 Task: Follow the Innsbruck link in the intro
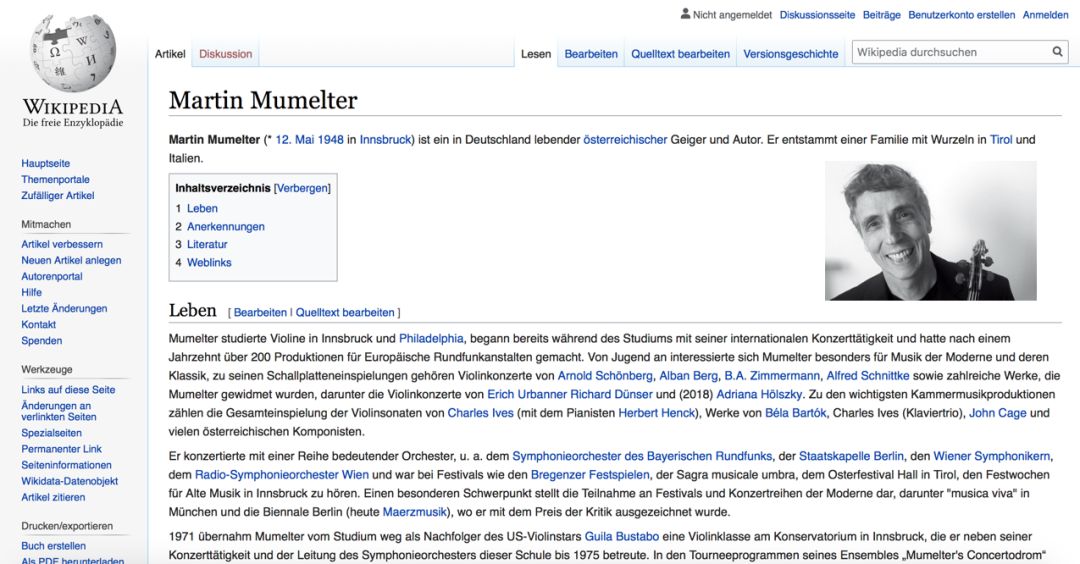(385, 139)
